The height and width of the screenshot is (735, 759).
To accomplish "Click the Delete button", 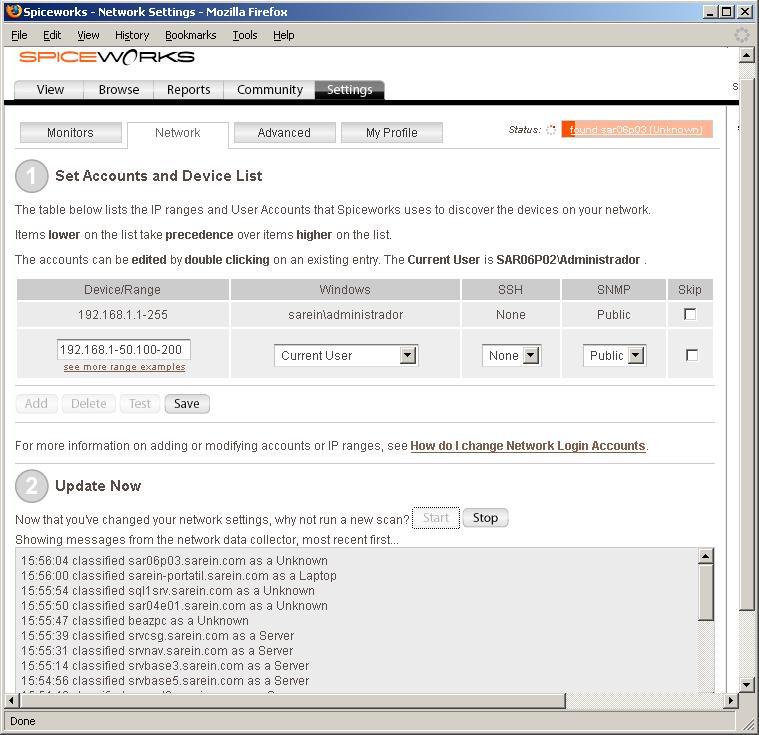I will (x=89, y=404).
